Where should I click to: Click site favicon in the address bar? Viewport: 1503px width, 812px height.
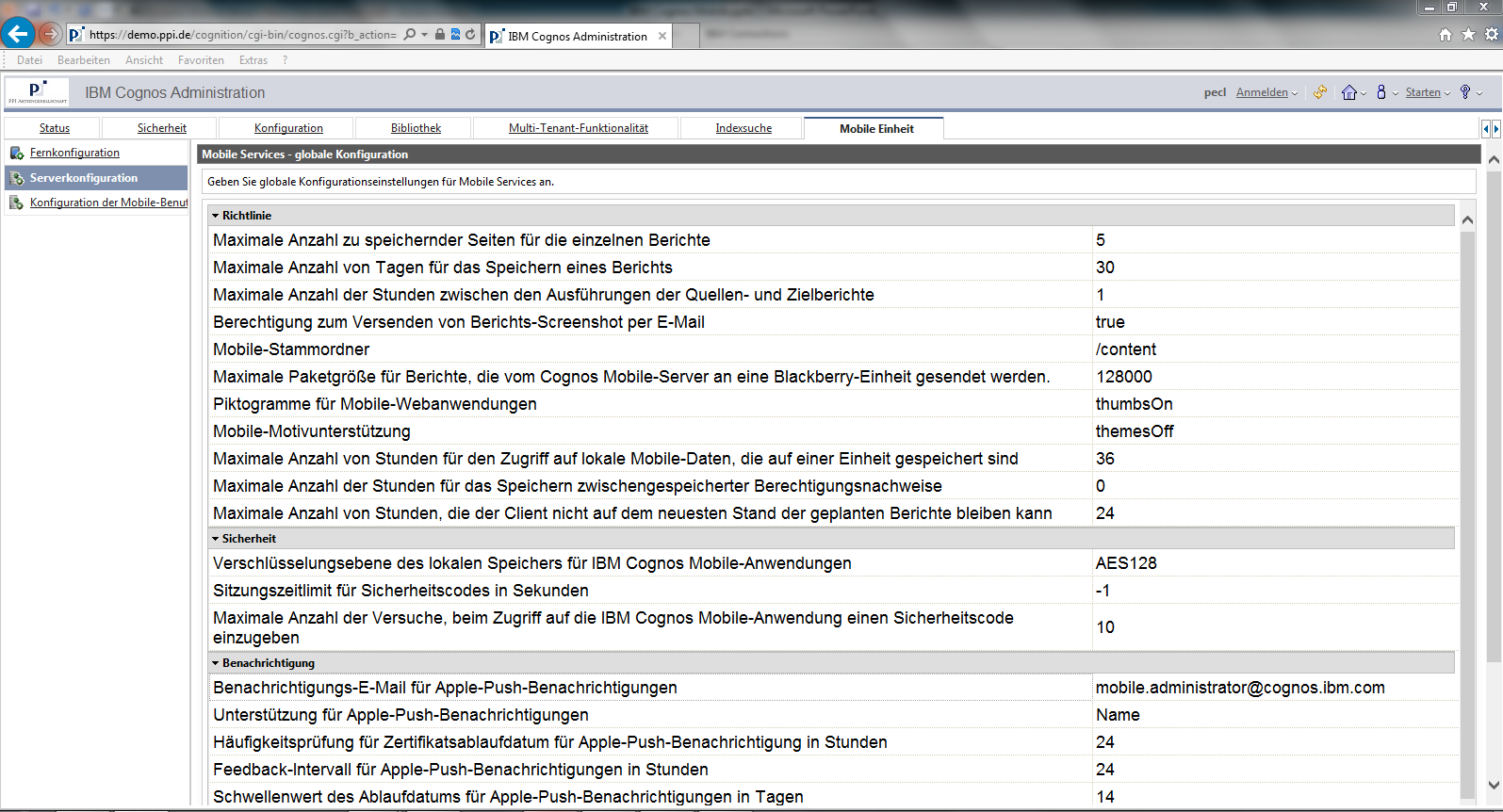point(76,35)
